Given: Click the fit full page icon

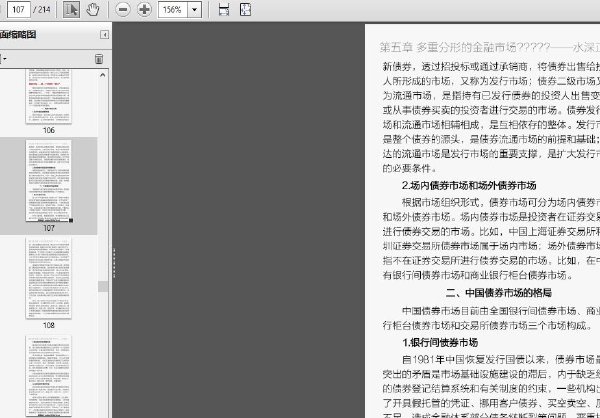Looking at the screenshot, I should (x=245, y=10).
